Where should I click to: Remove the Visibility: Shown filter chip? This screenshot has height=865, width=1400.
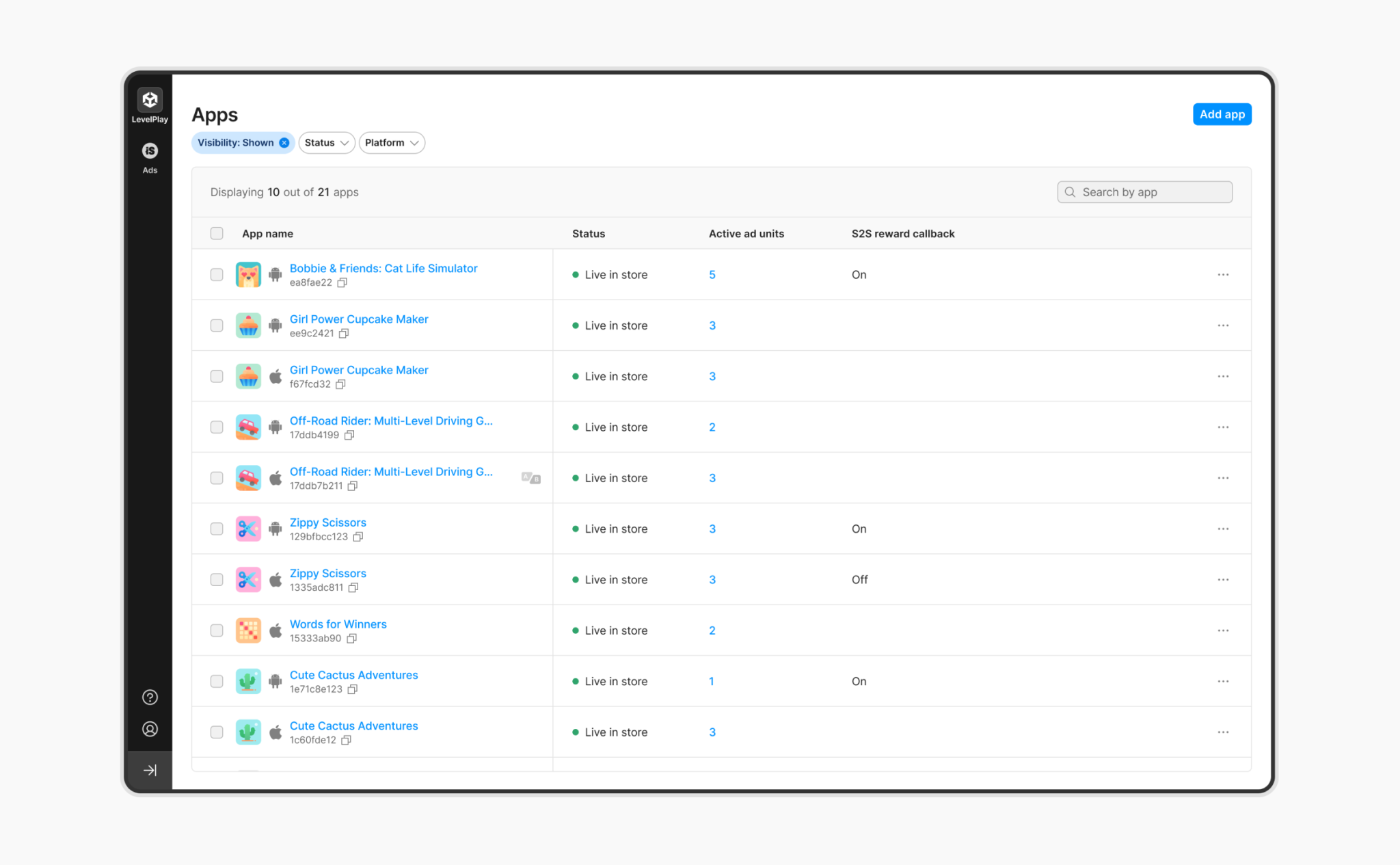tap(284, 142)
